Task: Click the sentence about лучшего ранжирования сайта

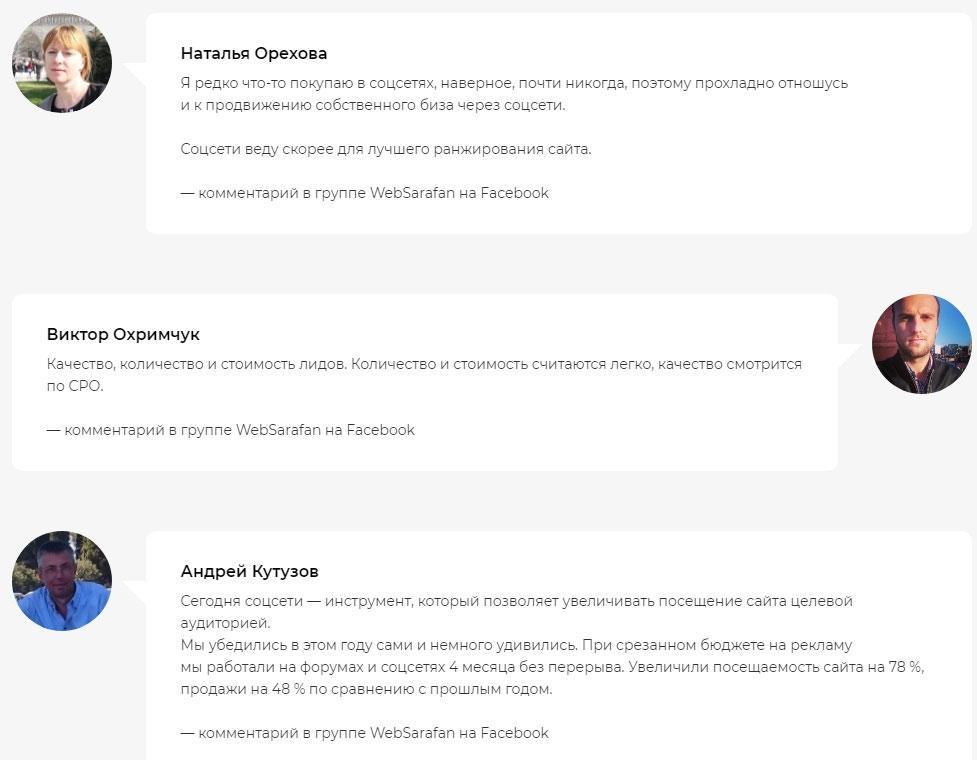Action: (386, 149)
